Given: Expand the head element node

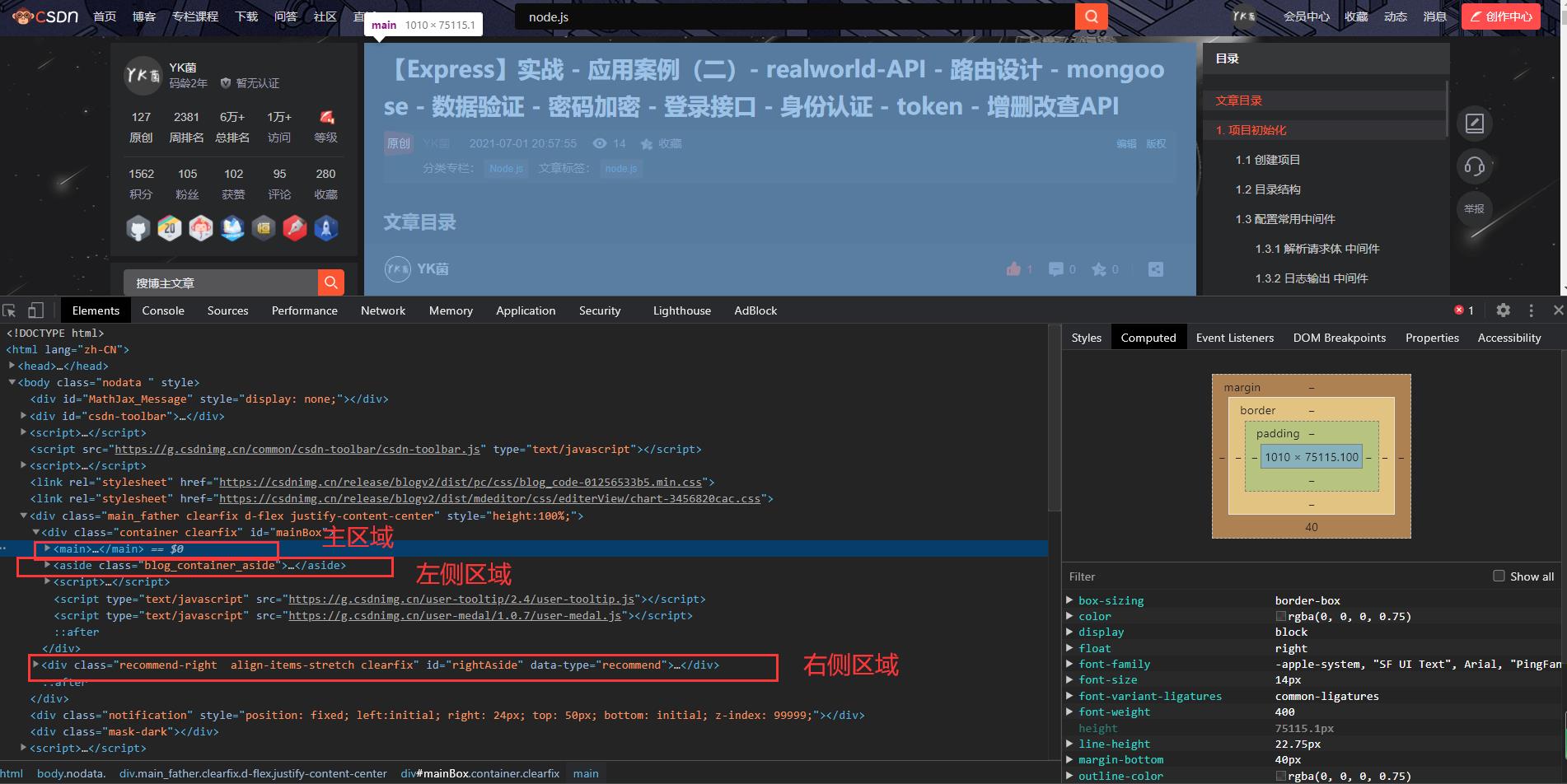Looking at the screenshot, I should [x=12, y=366].
